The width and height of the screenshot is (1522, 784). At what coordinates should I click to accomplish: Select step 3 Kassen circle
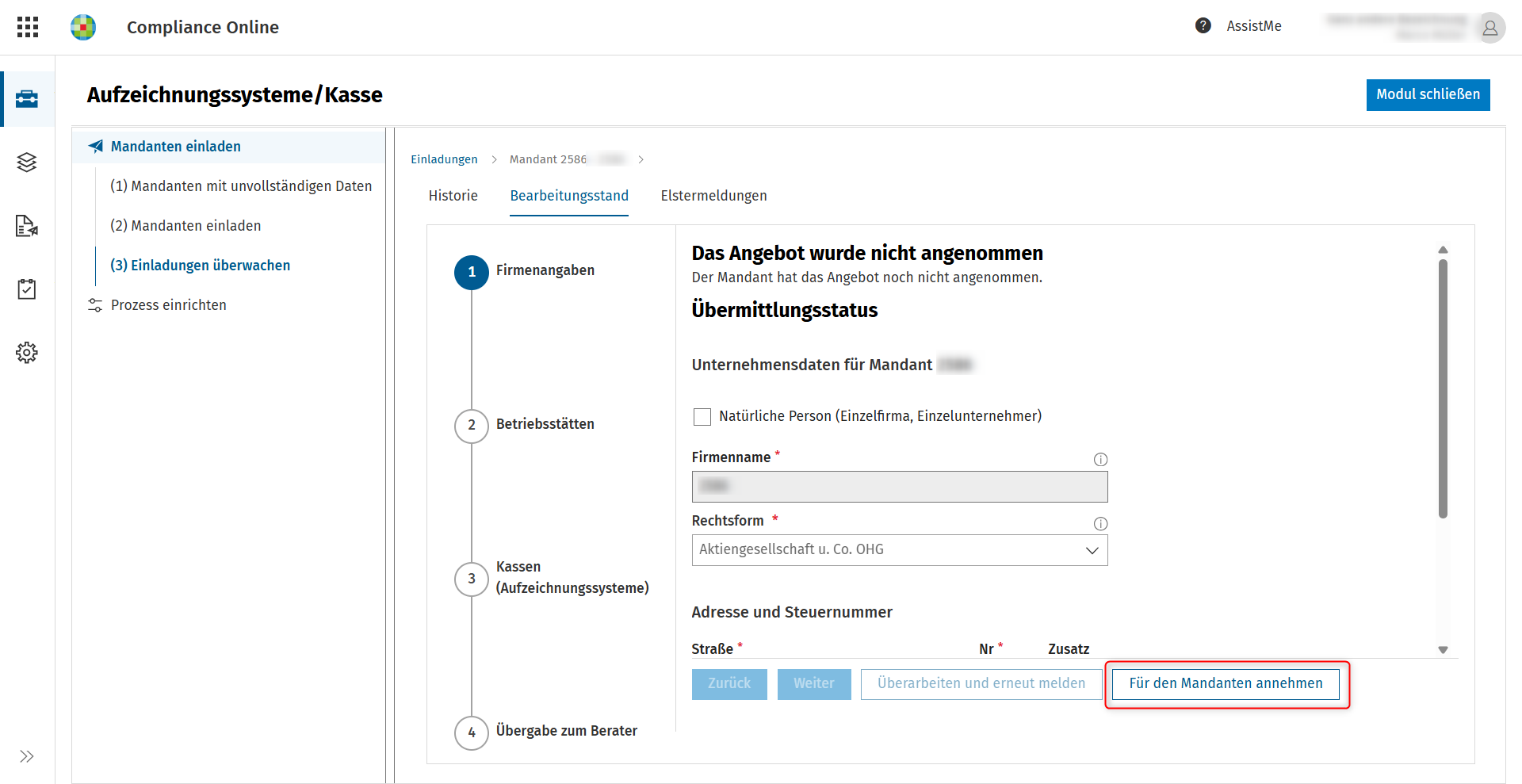[472, 579]
